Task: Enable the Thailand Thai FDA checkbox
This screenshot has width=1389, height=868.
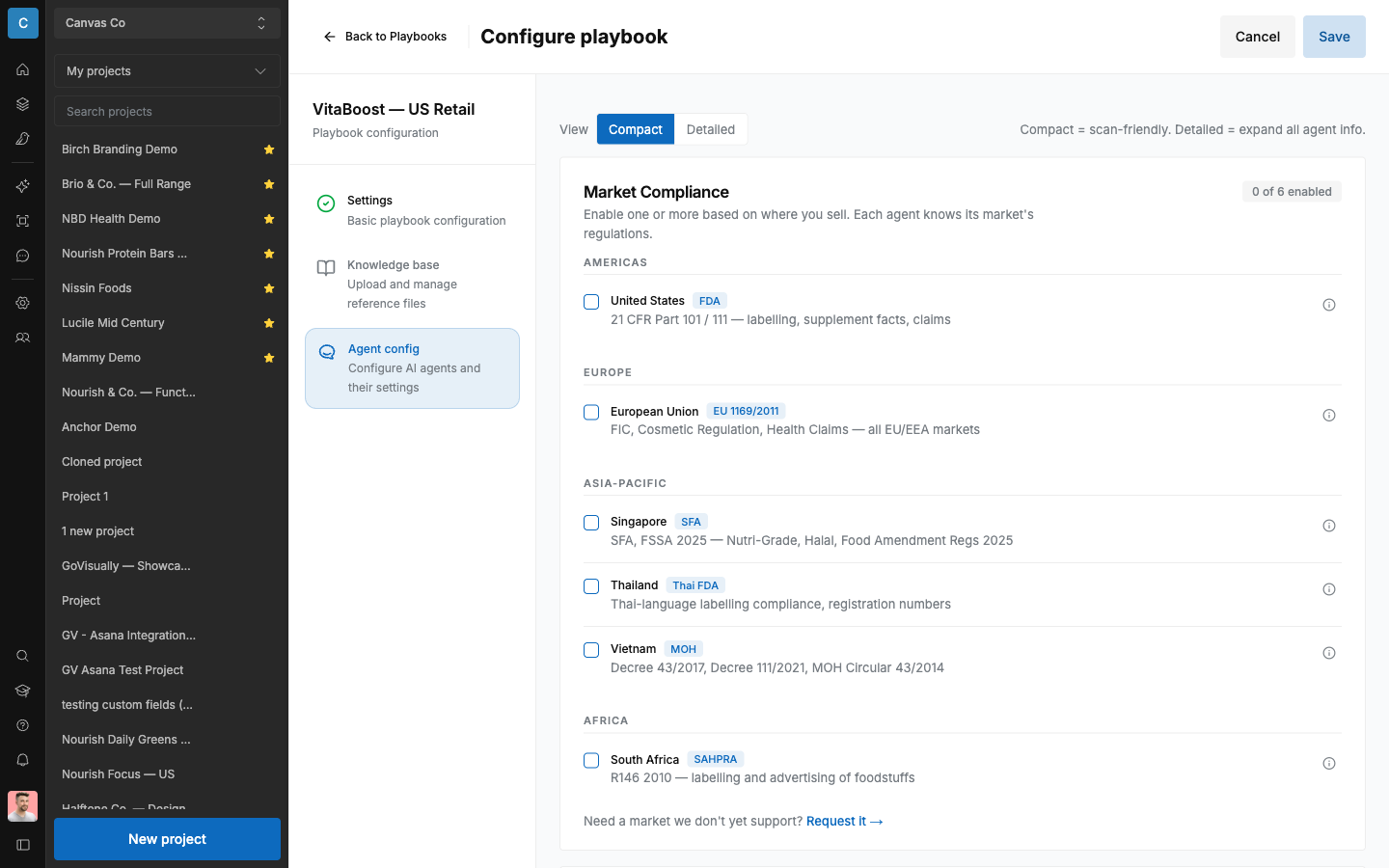Action: [x=591, y=586]
